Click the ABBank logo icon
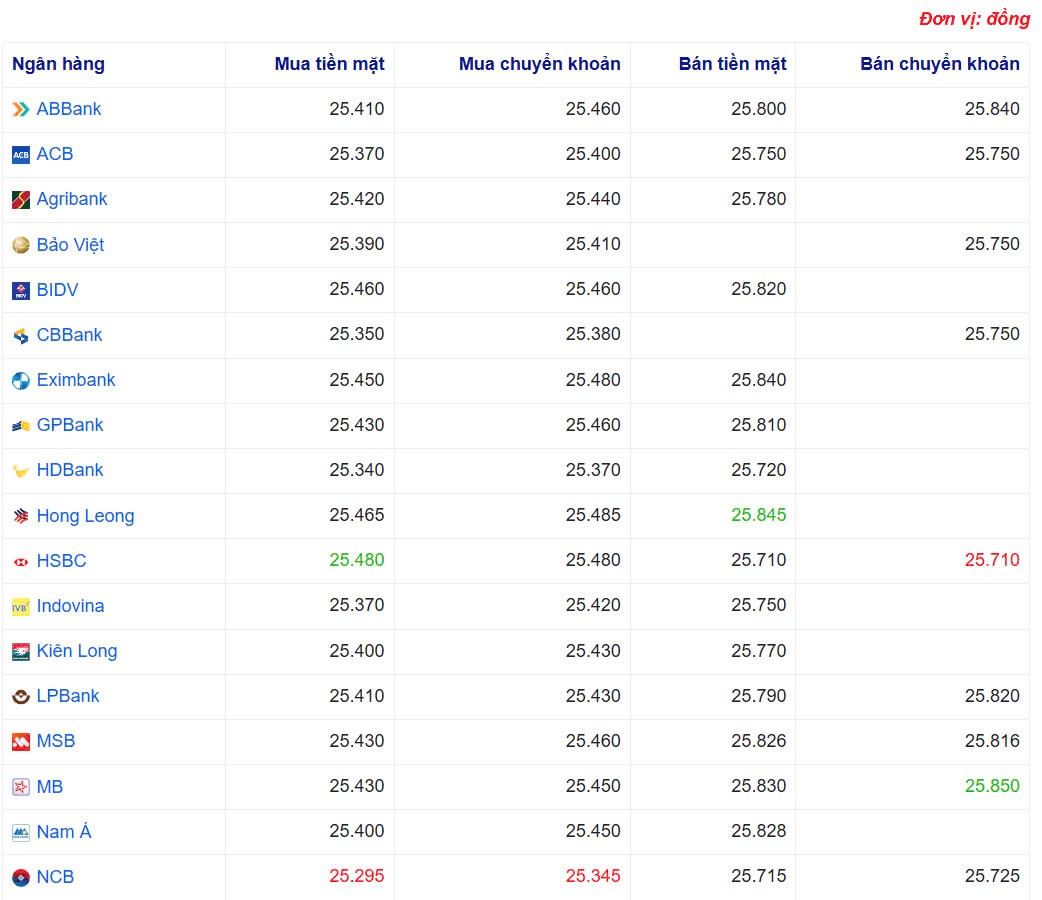 [18, 109]
